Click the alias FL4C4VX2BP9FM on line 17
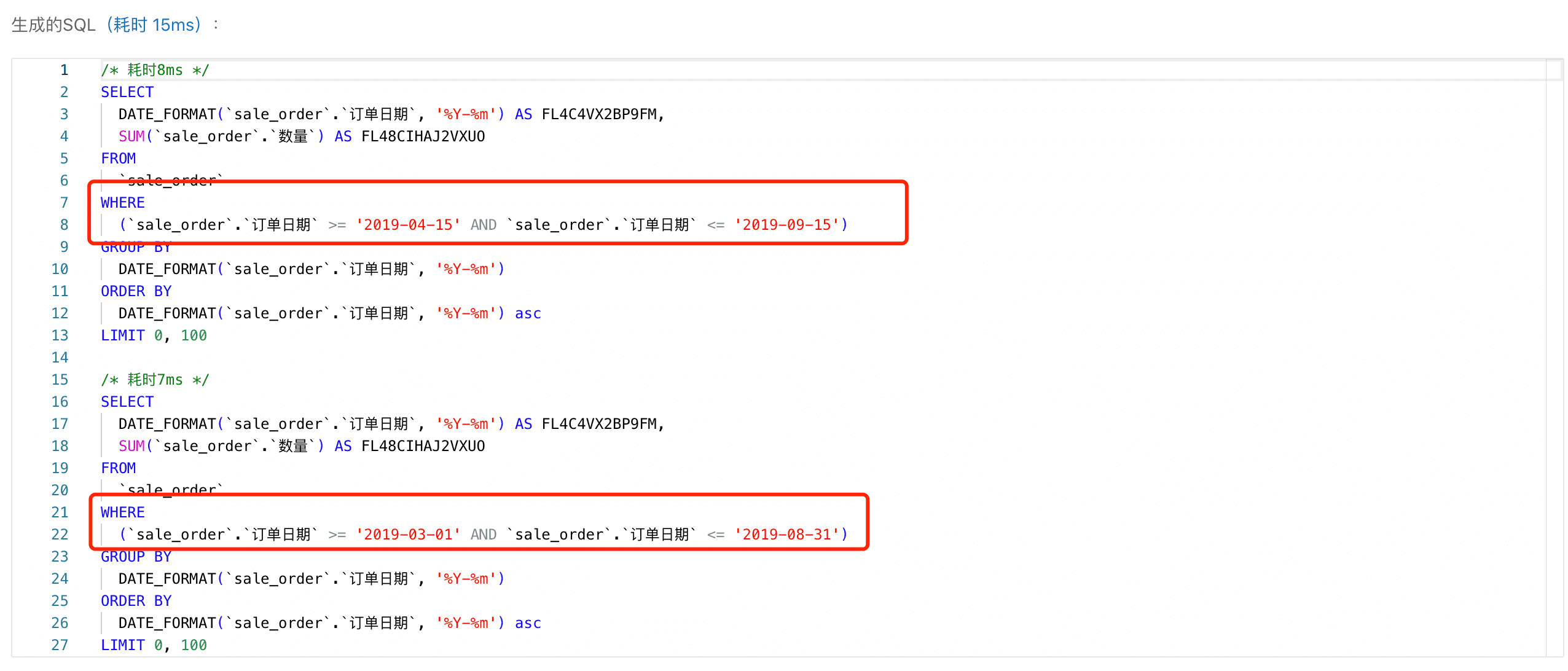The width and height of the screenshot is (1568, 671). coord(598,424)
